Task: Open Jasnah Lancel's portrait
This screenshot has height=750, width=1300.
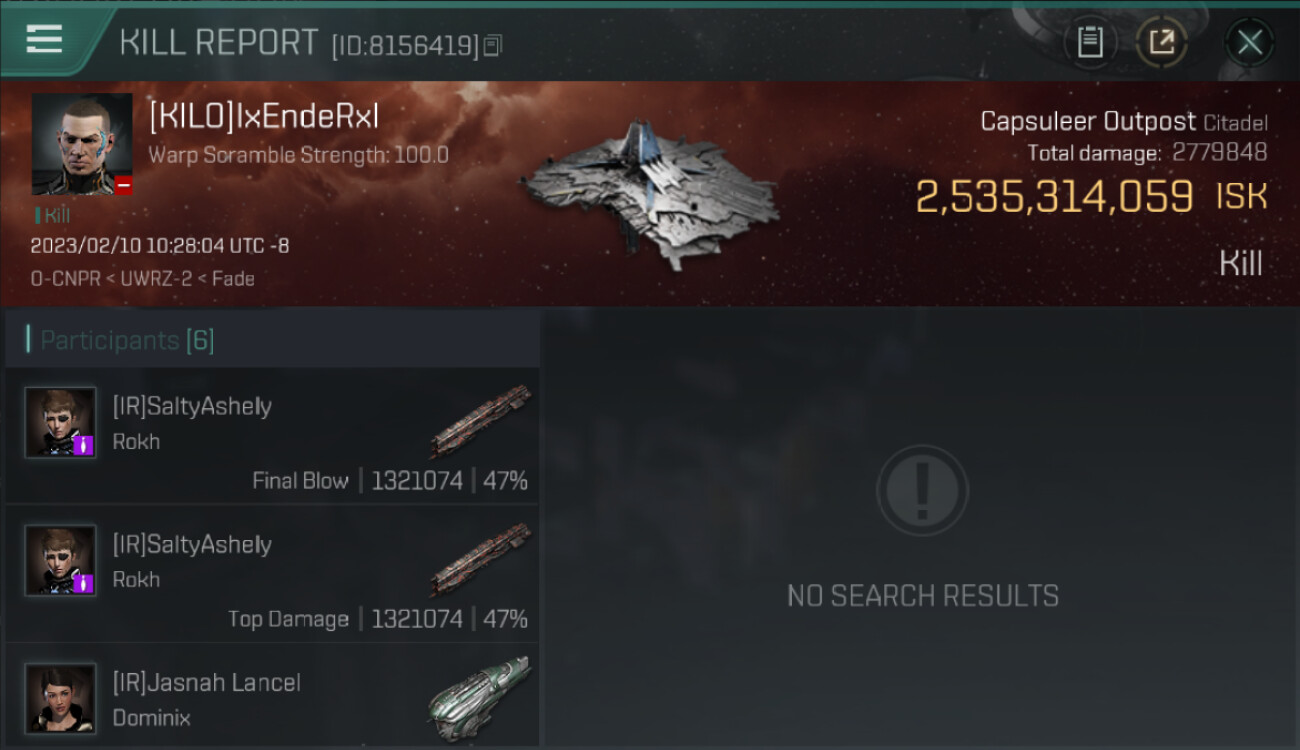Action: (61, 699)
